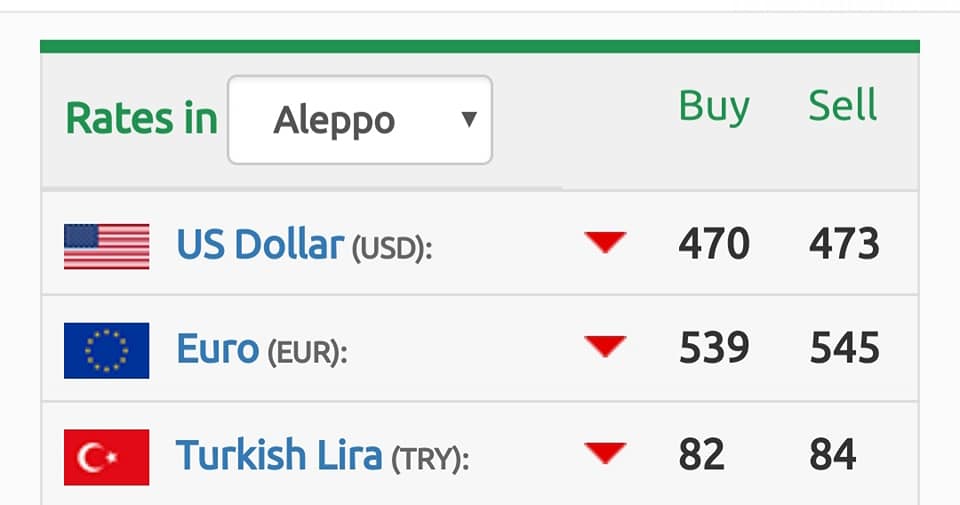Open the Euro (EUR) link
Viewport: 960px width, 505px height.
point(262,350)
